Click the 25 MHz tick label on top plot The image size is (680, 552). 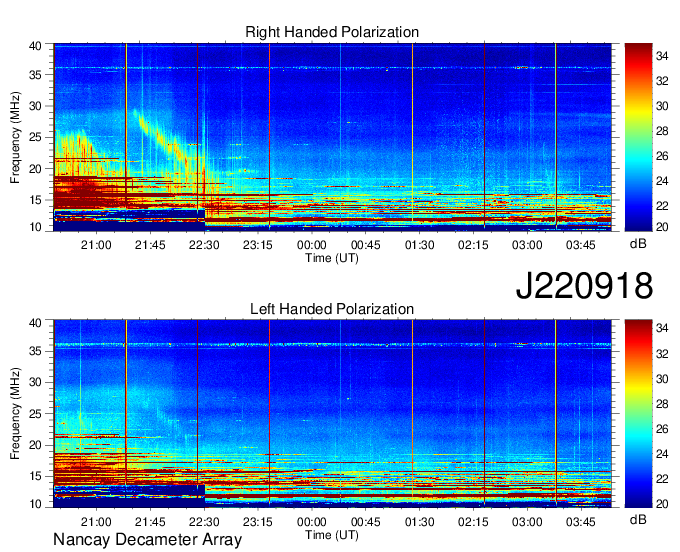[35, 137]
